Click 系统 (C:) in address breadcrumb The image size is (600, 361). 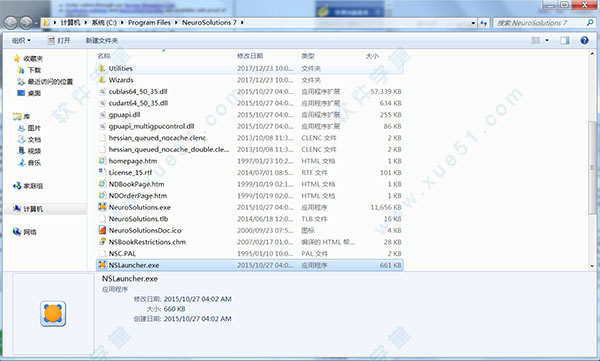(104, 23)
